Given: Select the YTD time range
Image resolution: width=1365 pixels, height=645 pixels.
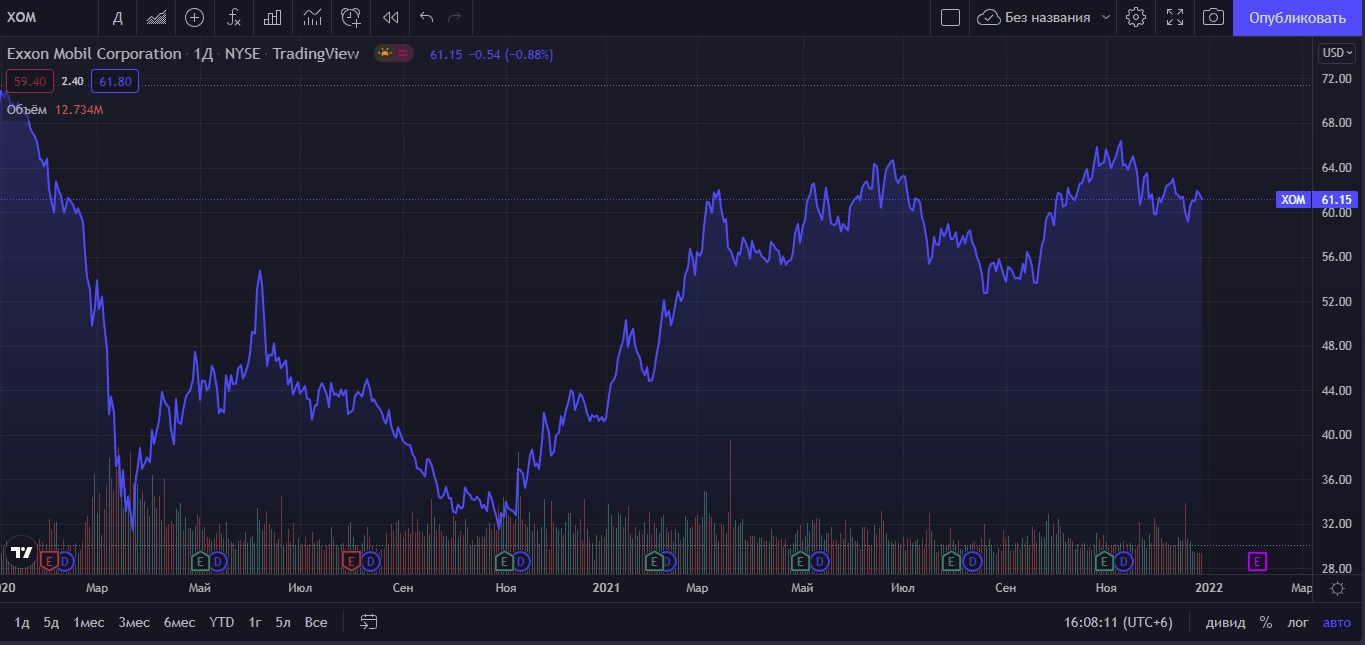Looking at the screenshot, I should tap(222, 622).
